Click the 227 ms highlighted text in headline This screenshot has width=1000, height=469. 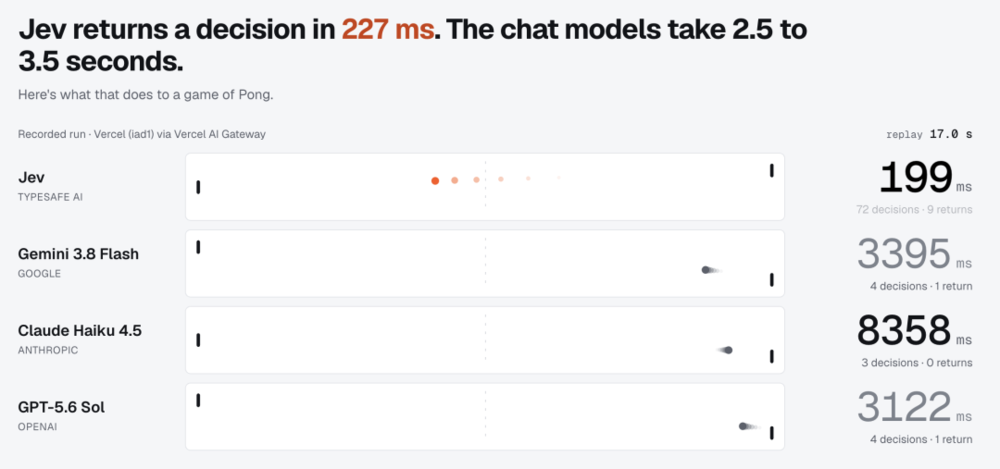coord(388,30)
